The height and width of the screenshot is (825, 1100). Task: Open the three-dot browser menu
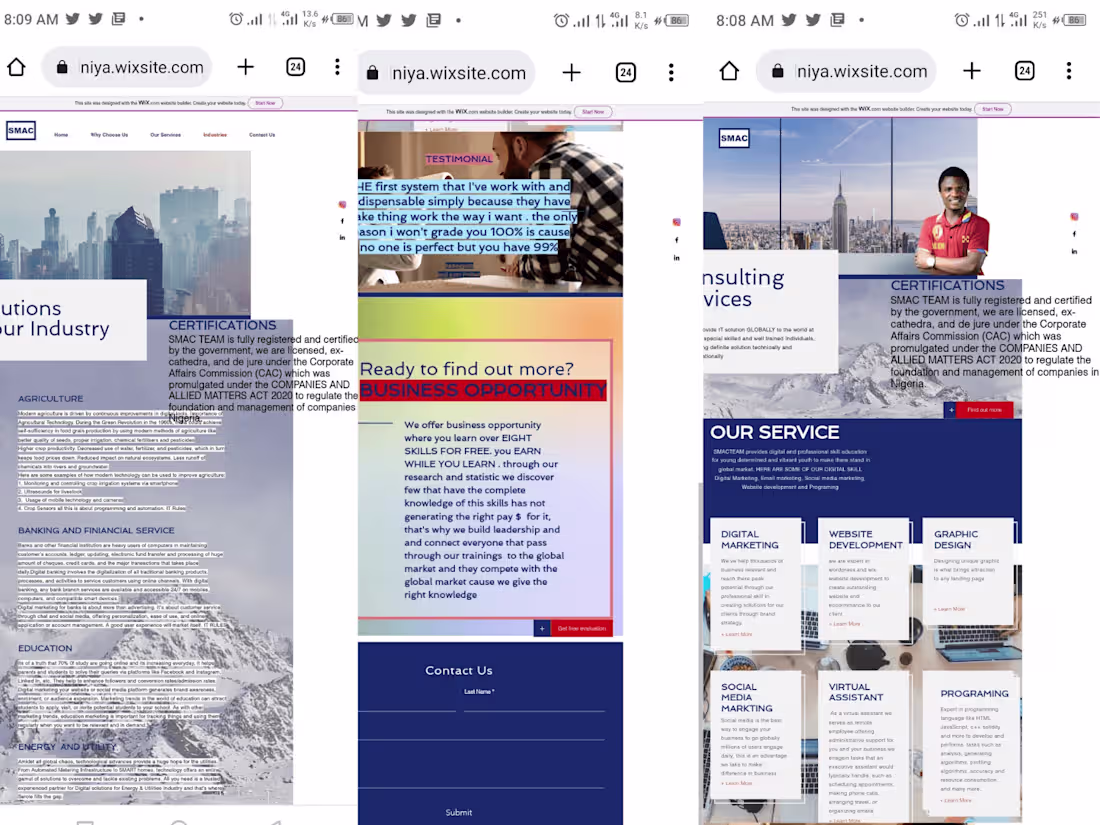point(337,67)
